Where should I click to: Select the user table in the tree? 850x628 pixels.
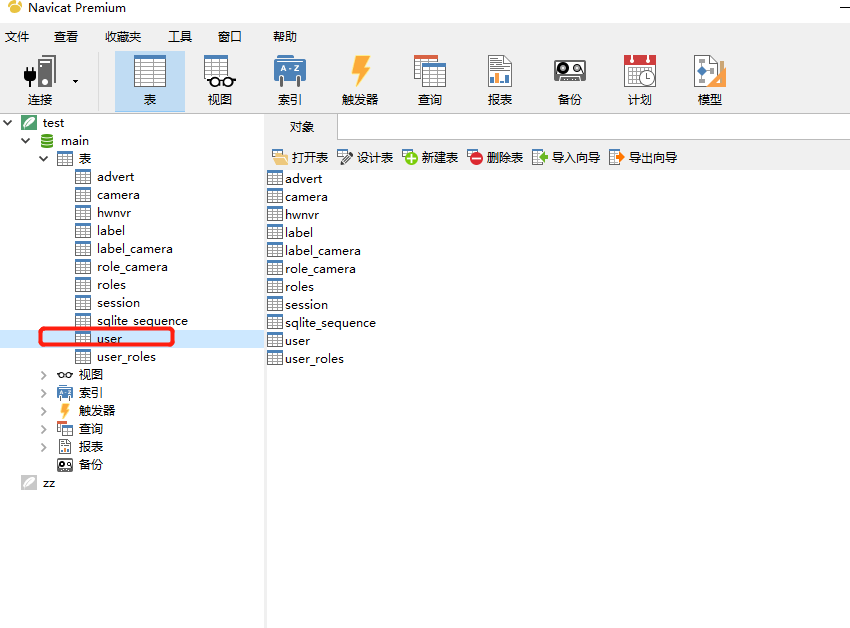(108, 338)
